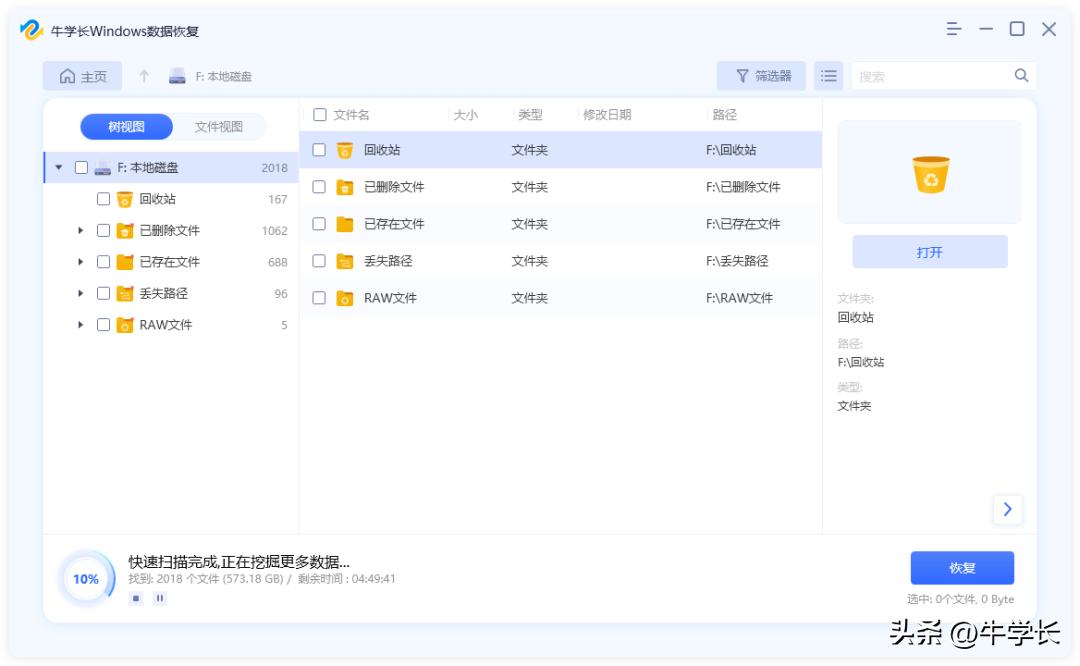Go to 主页 home tab
The width and height of the screenshot is (1080, 666).
83,75
